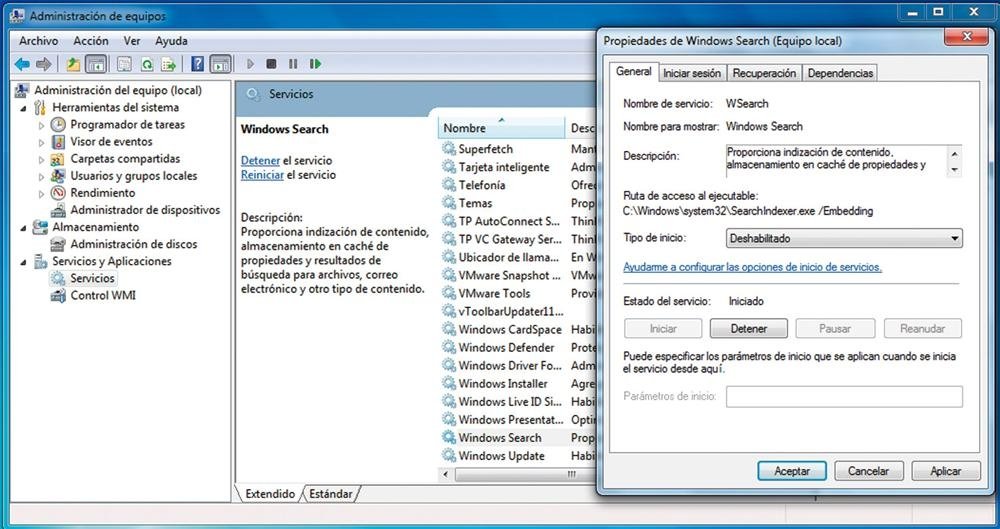
Task: Click the gear icon next to Windows Defender
Action: (449, 348)
